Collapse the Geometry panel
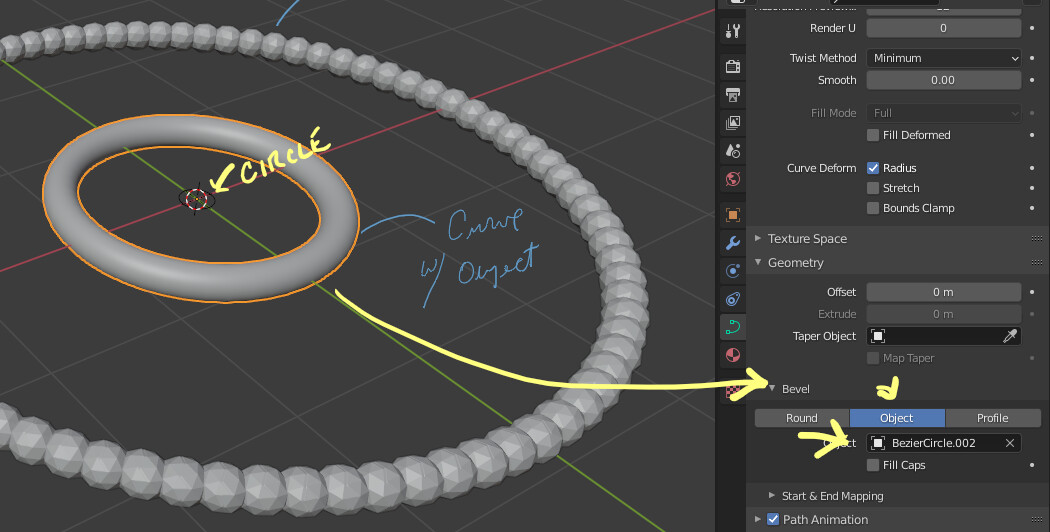Screen dimensions: 1050x532 [x=758, y=263]
